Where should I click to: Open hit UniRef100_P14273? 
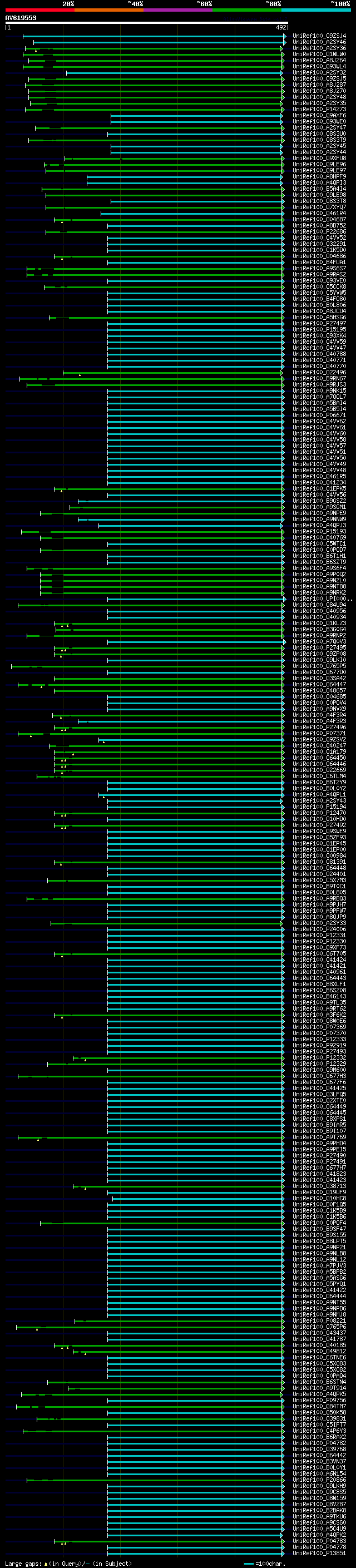point(319,110)
